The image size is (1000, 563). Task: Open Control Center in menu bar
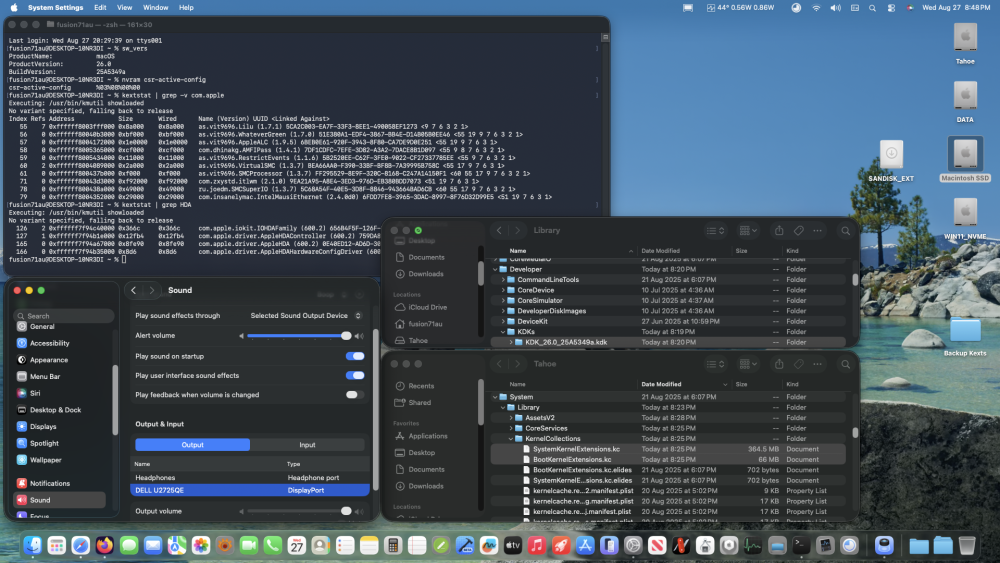point(891,8)
